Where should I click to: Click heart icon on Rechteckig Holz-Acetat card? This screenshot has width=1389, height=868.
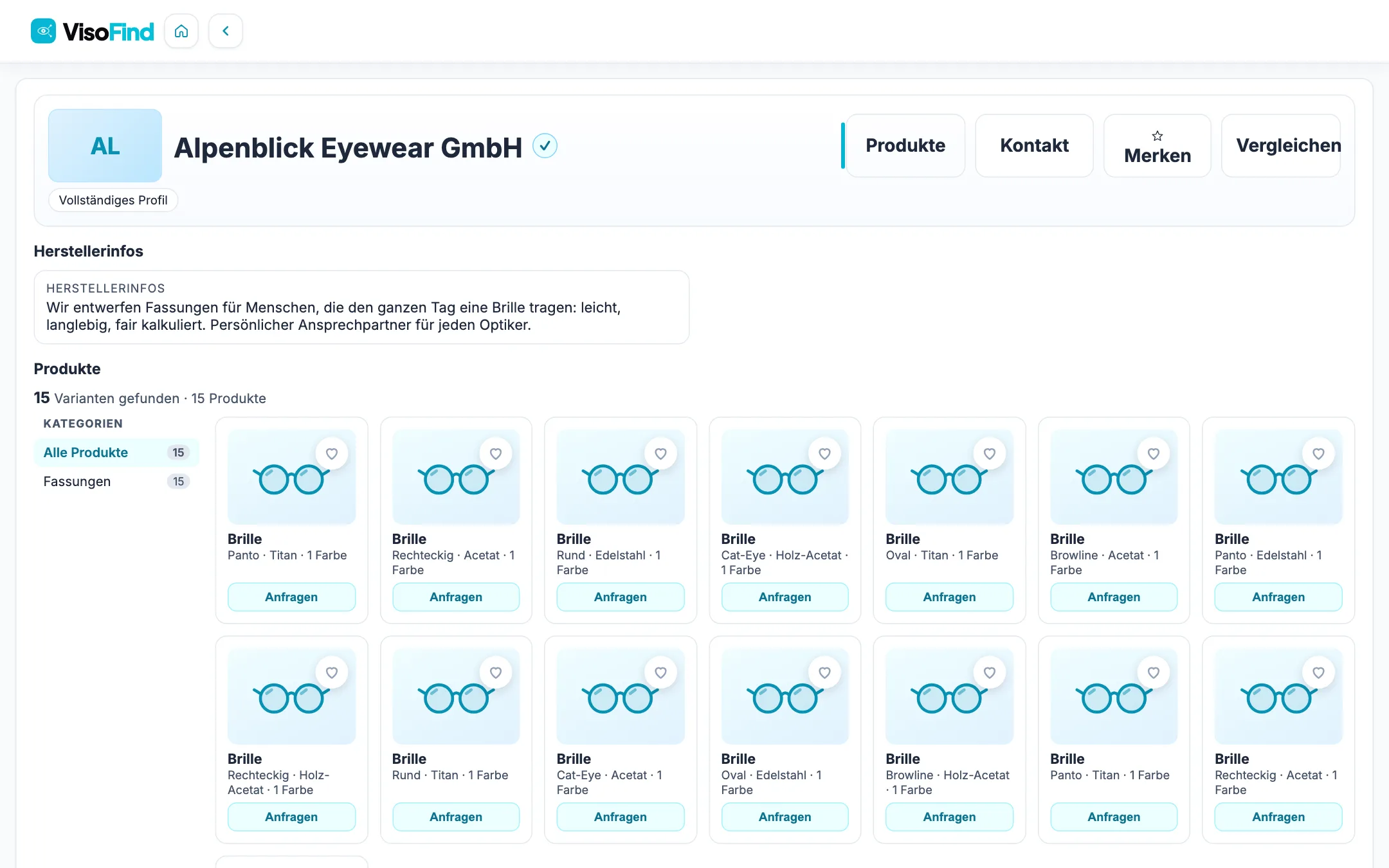(x=332, y=673)
